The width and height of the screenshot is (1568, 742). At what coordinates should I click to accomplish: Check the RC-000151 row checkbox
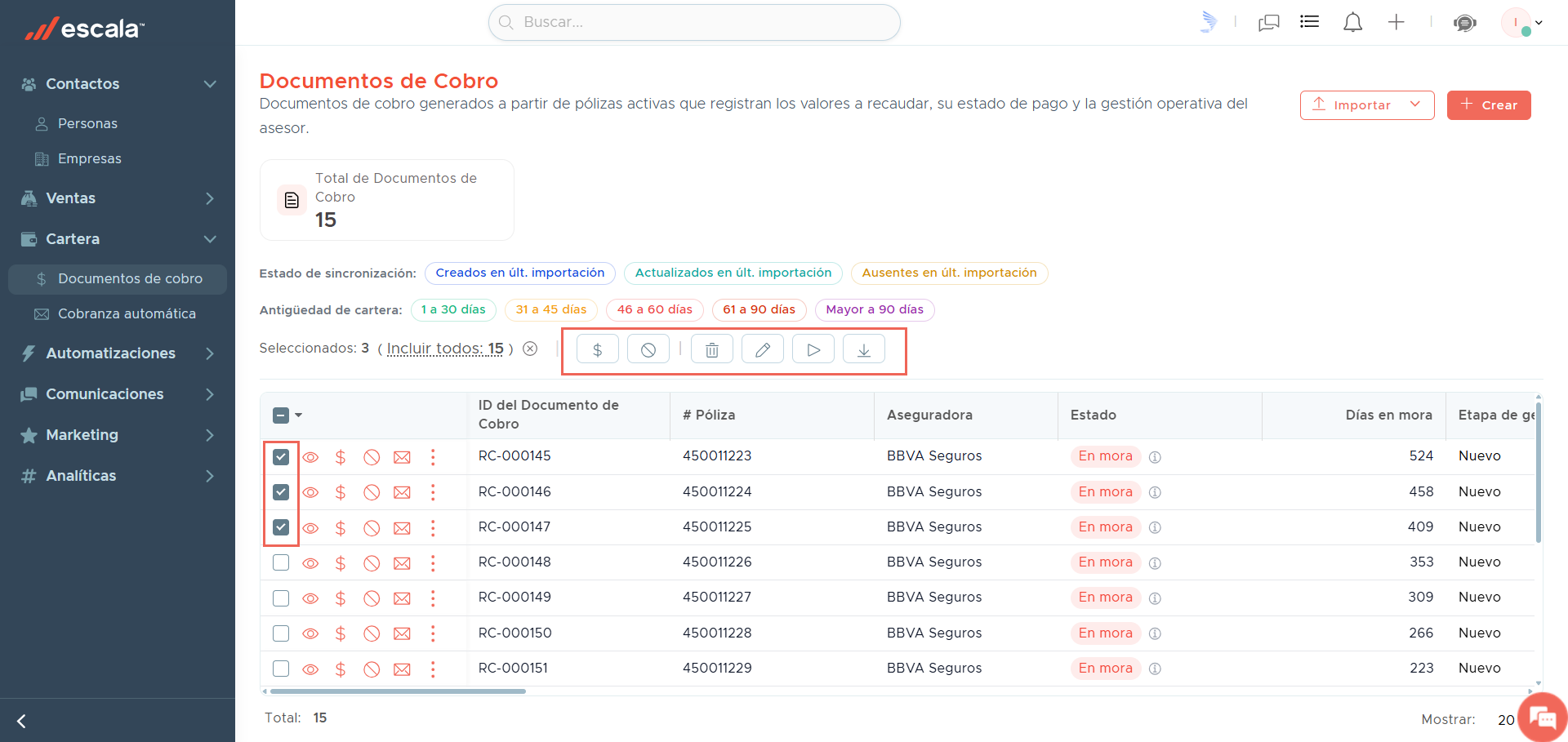(281, 669)
